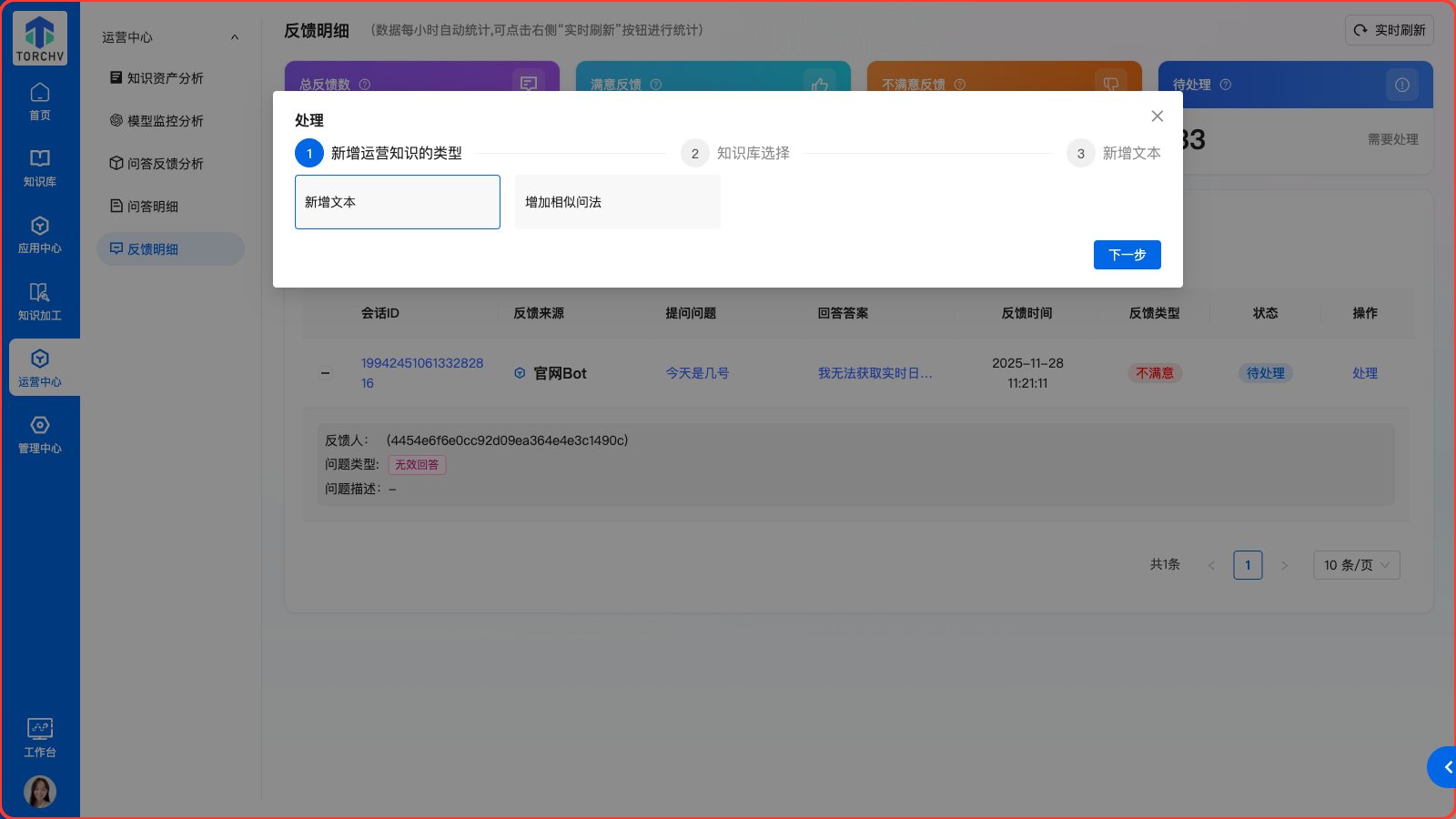Choose the 增加相似问法 option card

617,202
